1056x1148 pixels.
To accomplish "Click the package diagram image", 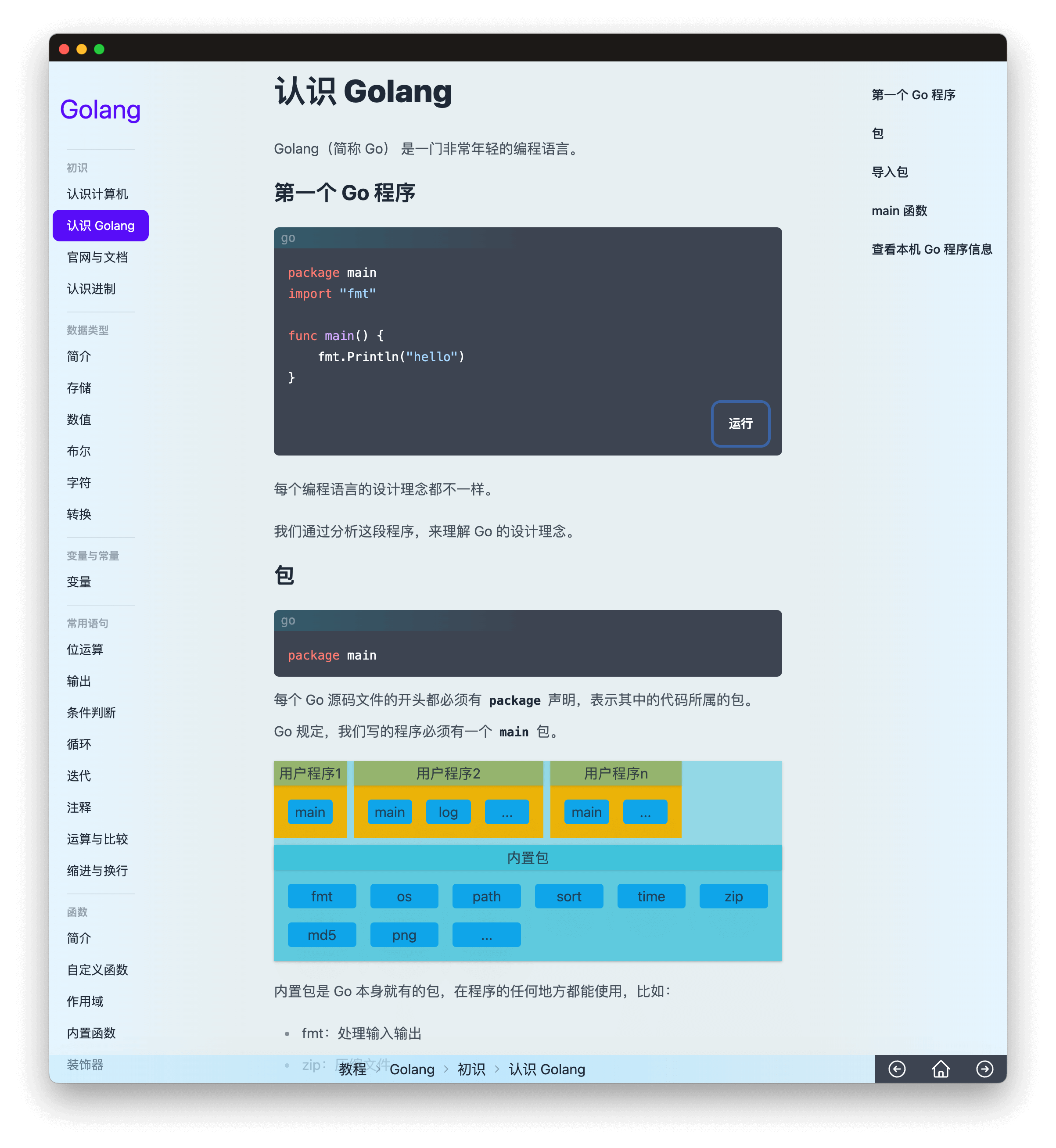I will click(528, 861).
